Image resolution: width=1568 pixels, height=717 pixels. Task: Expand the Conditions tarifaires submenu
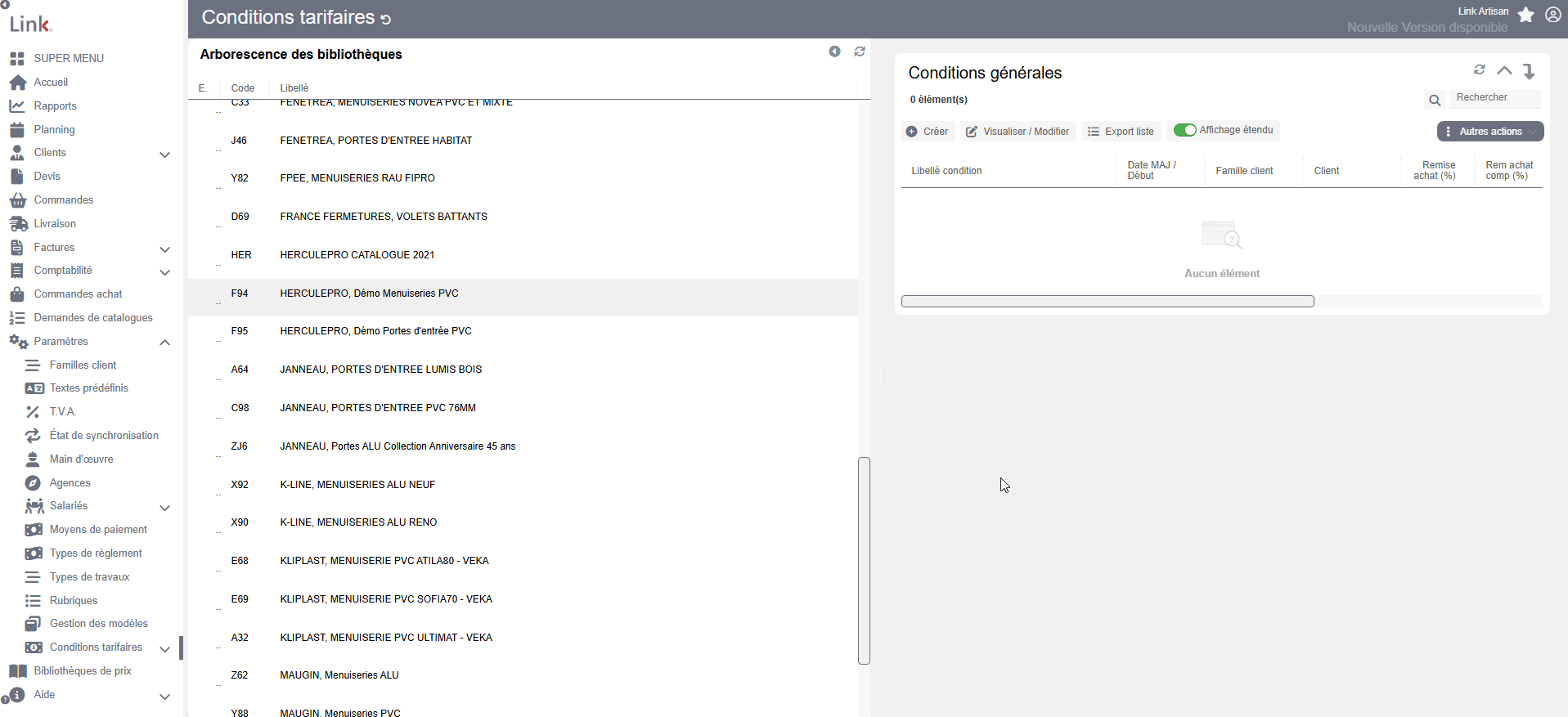(164, 648)
